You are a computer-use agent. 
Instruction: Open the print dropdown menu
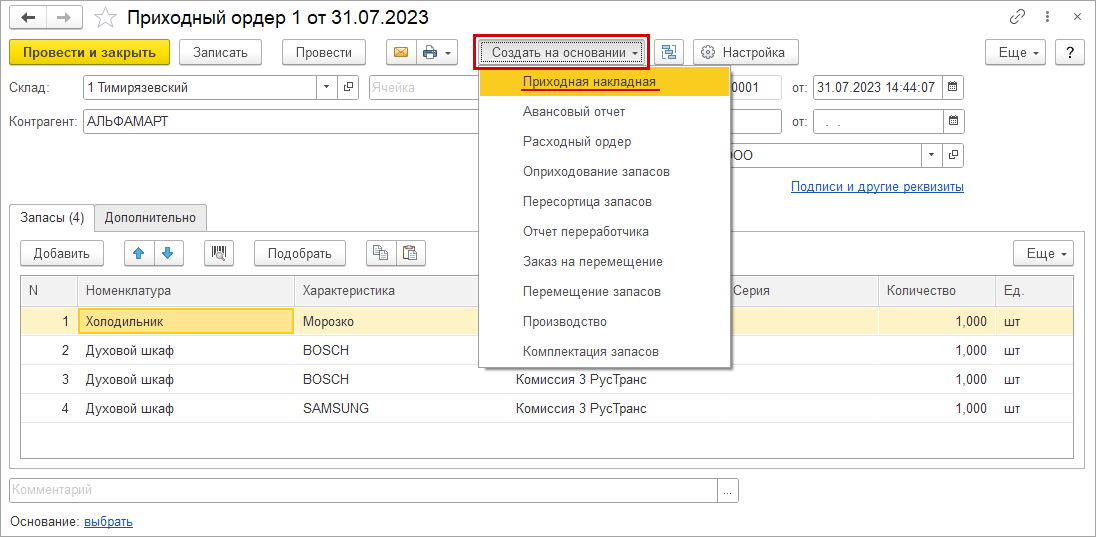436,52
